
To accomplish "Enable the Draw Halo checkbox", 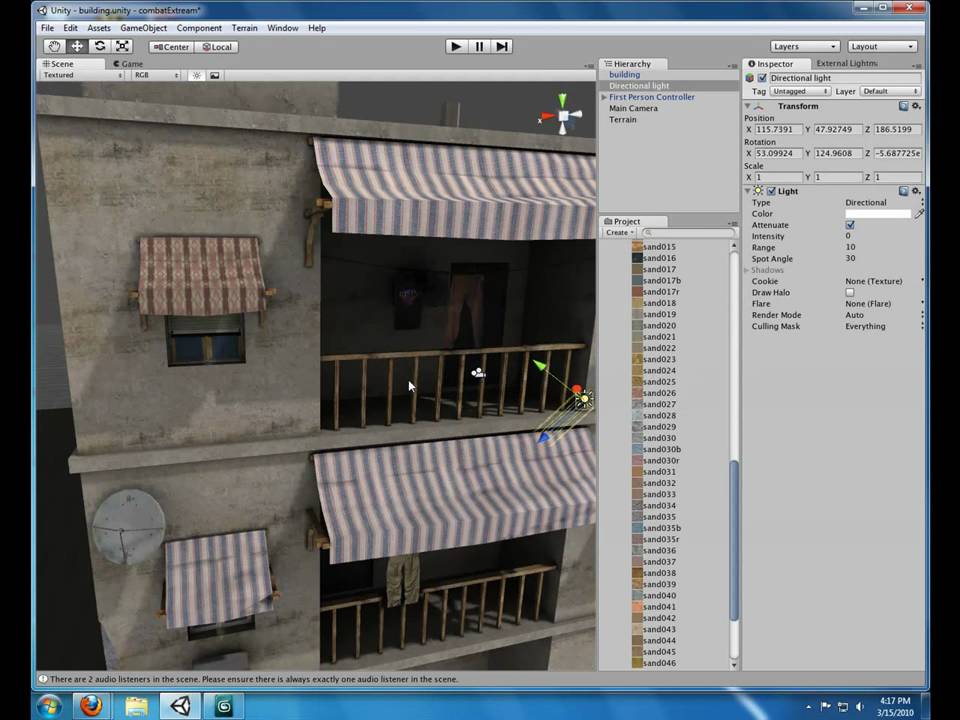I will click(850, 292).
